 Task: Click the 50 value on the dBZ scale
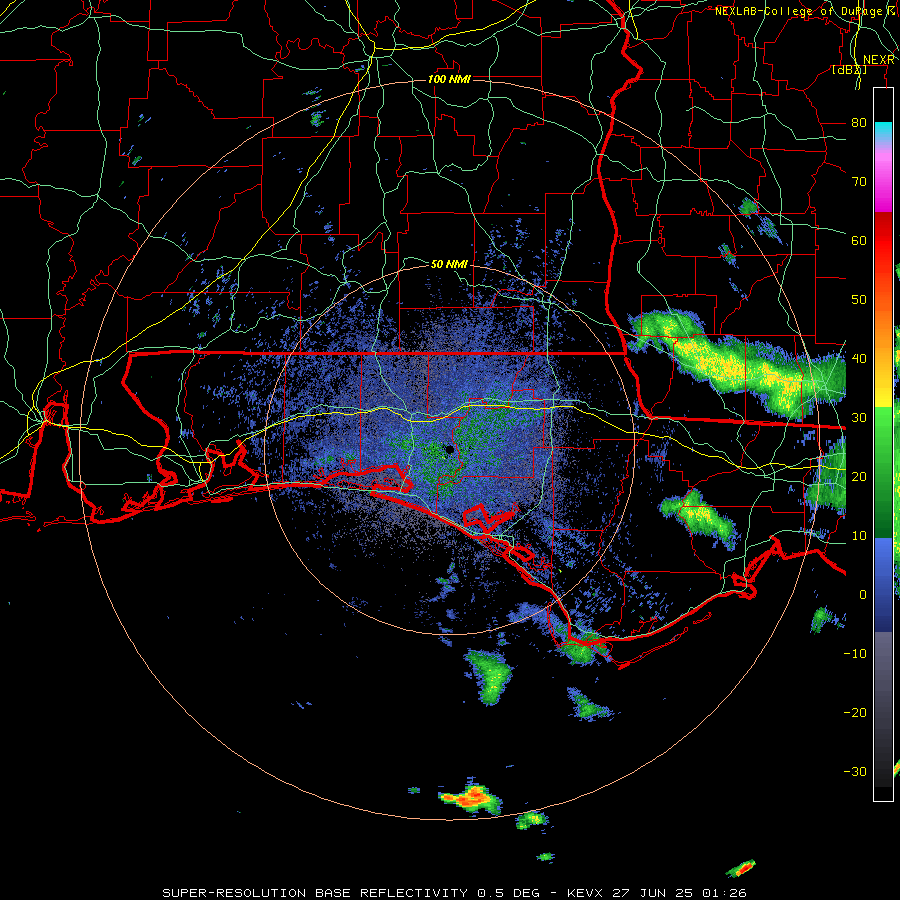click(859, 300)
